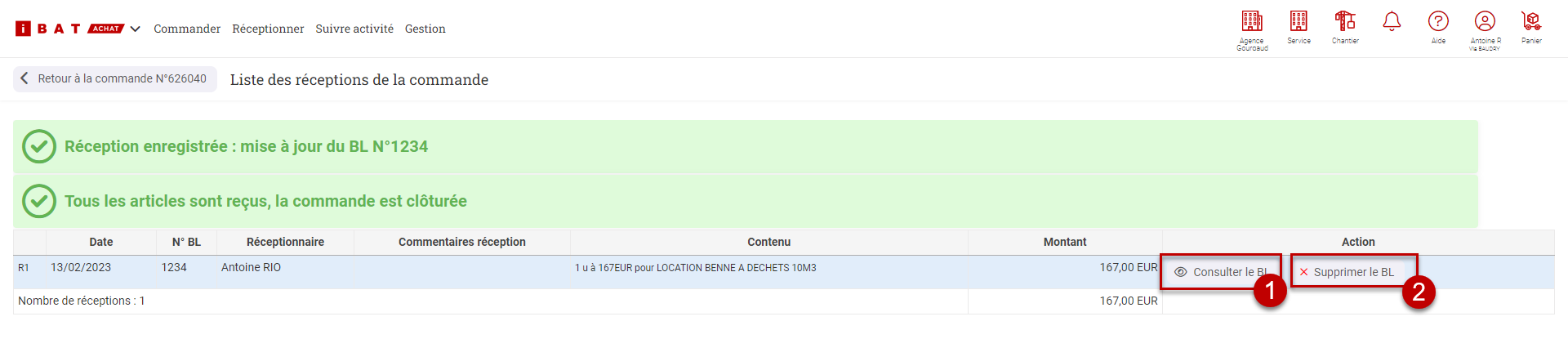Open Antoine R user profile icon
The width and height of the screenshot is (1568, 339).
[1485, 21]
